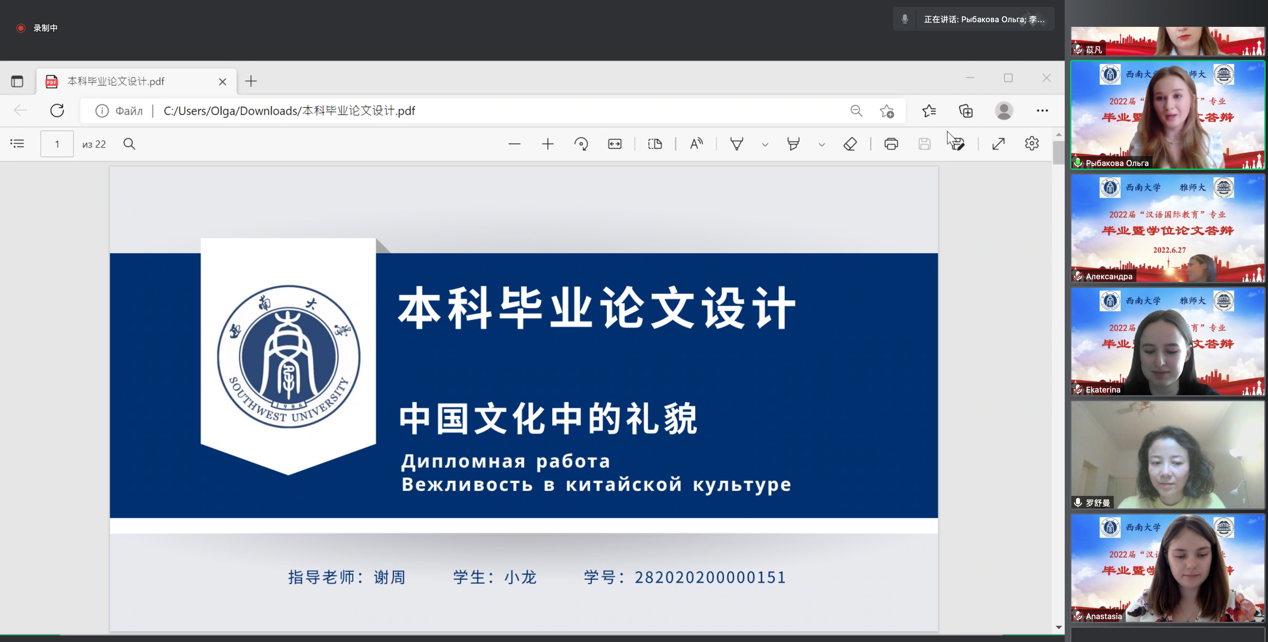1268x642 pixels.
Task: Expand the Draw tool options dropdown
Action: (765, 145)
